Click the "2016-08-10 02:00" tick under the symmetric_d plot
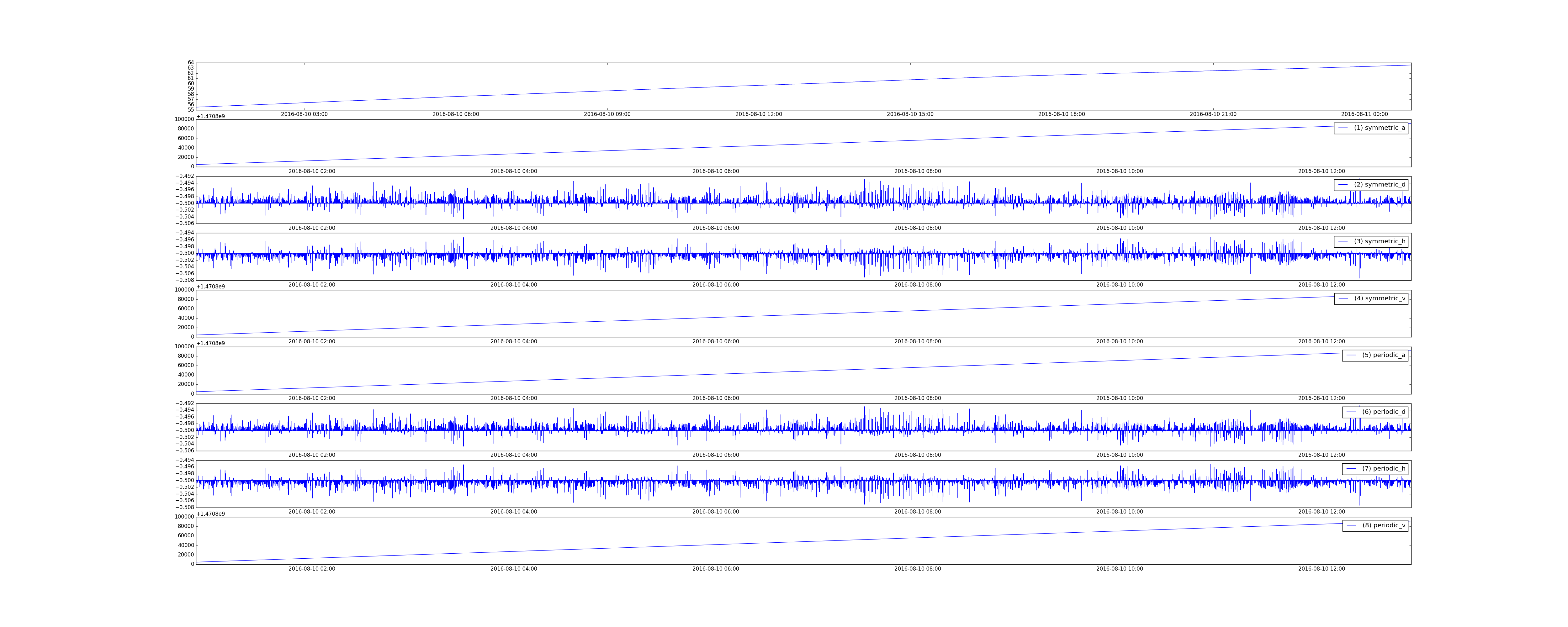This screenshot has width=1568, height=627. pos(312,228)
